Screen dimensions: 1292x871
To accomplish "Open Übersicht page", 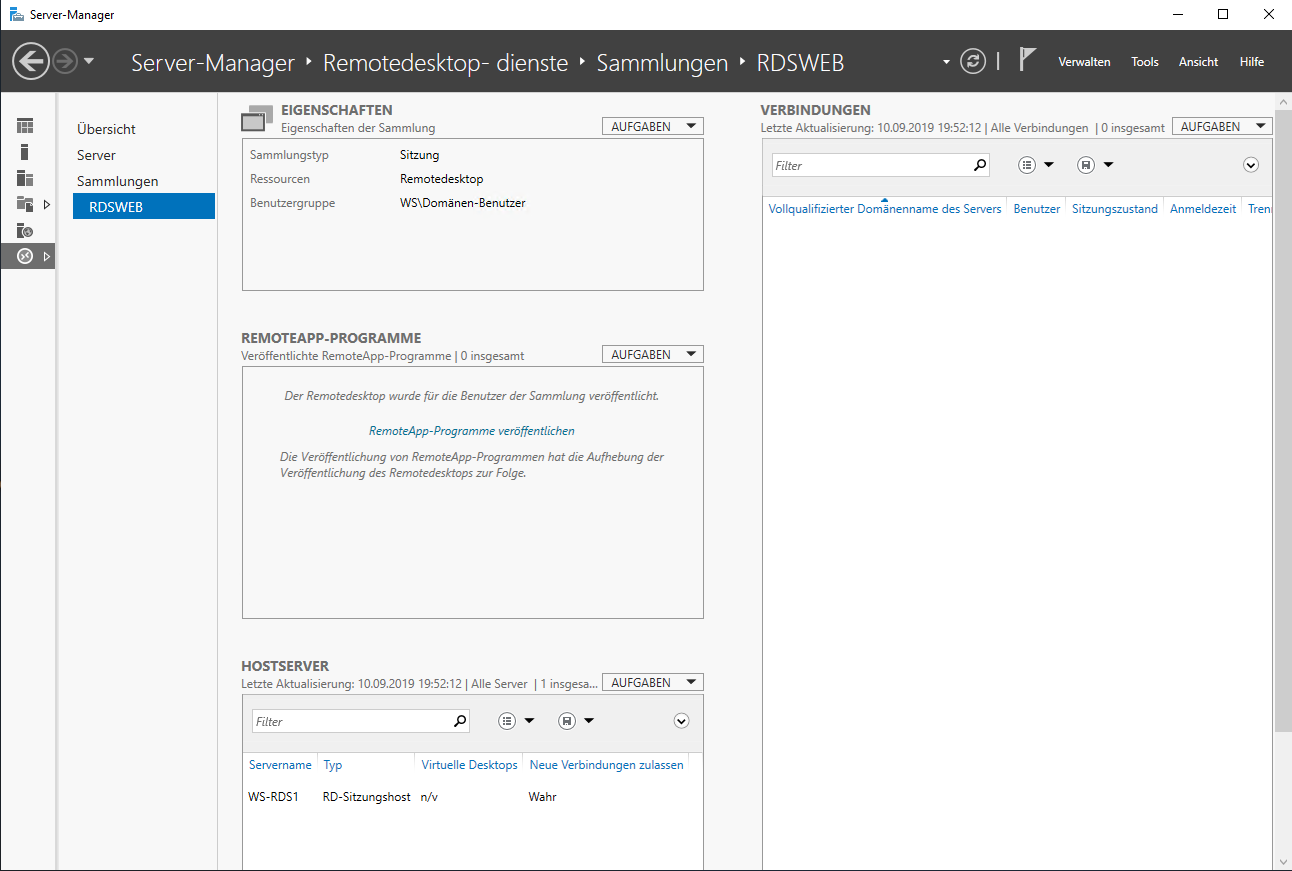I will point(106,129).
